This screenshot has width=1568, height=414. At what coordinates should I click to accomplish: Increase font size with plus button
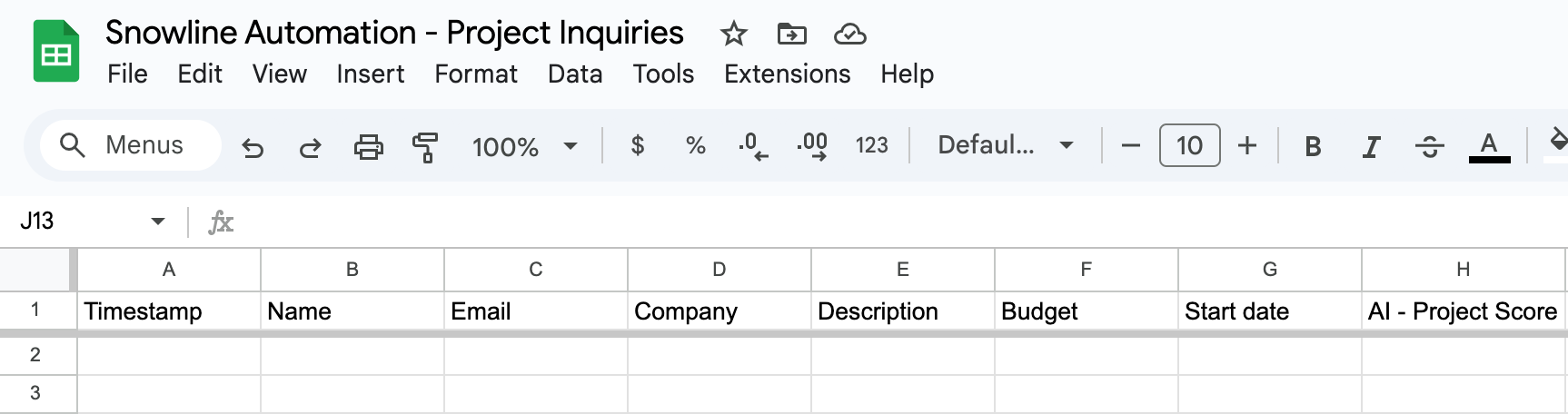[1247, 145]
